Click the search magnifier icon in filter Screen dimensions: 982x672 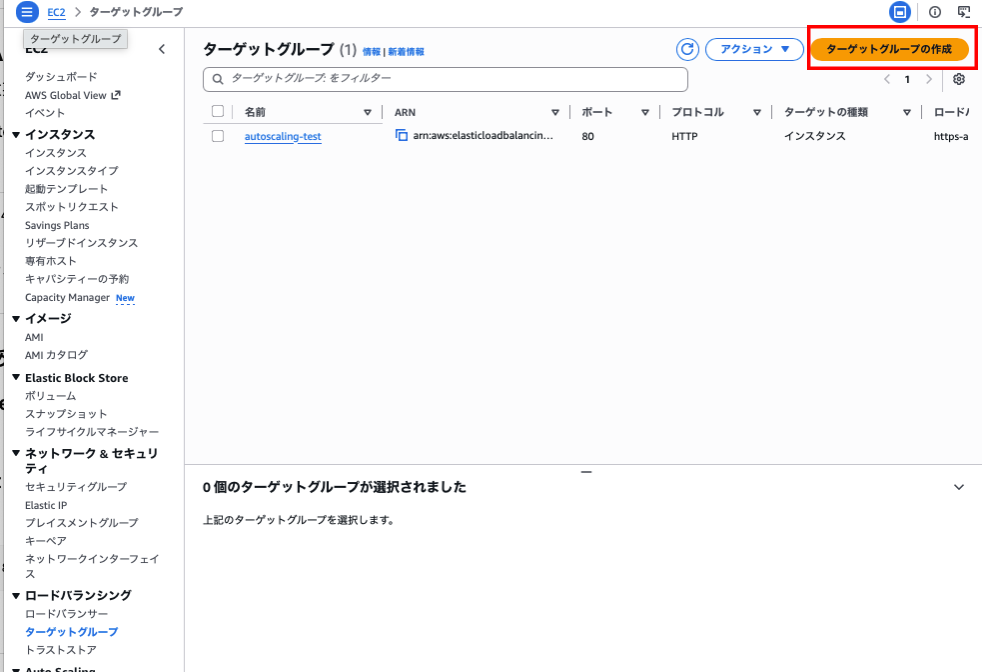pos(218,79)
